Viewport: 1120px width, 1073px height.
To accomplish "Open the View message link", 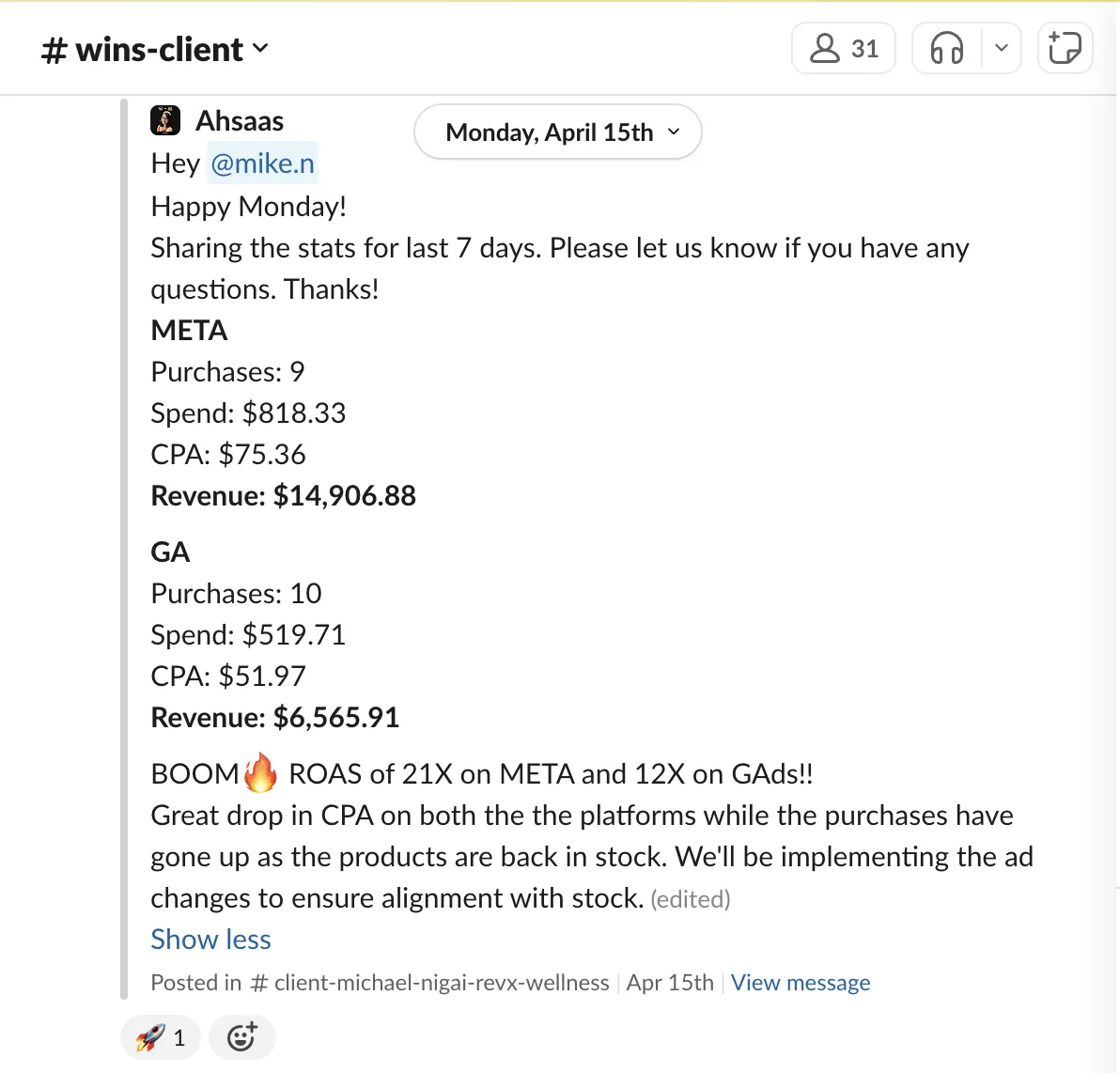I will [x=800, y=982].
